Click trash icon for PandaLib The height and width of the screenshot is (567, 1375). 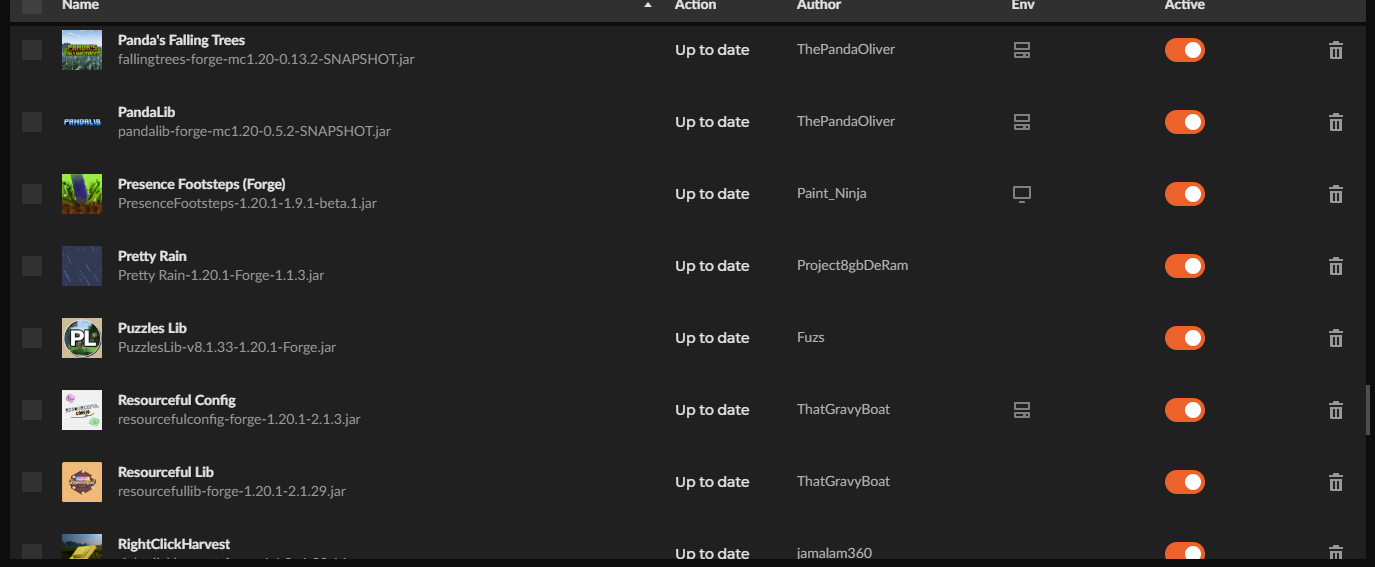[1335, 122]
